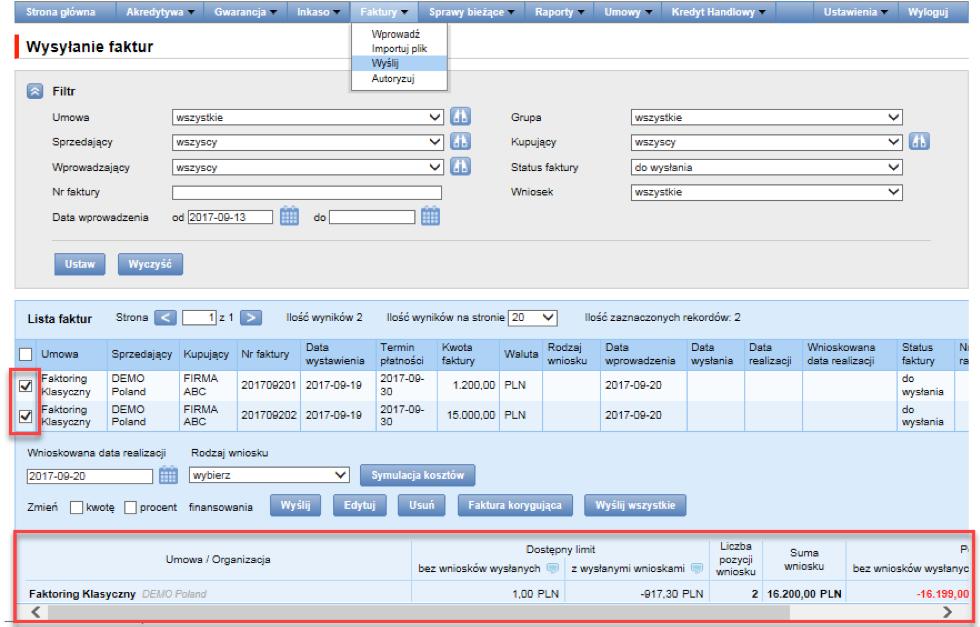
Task: Click Symulacja kosztów button
Action: [418, 475]
